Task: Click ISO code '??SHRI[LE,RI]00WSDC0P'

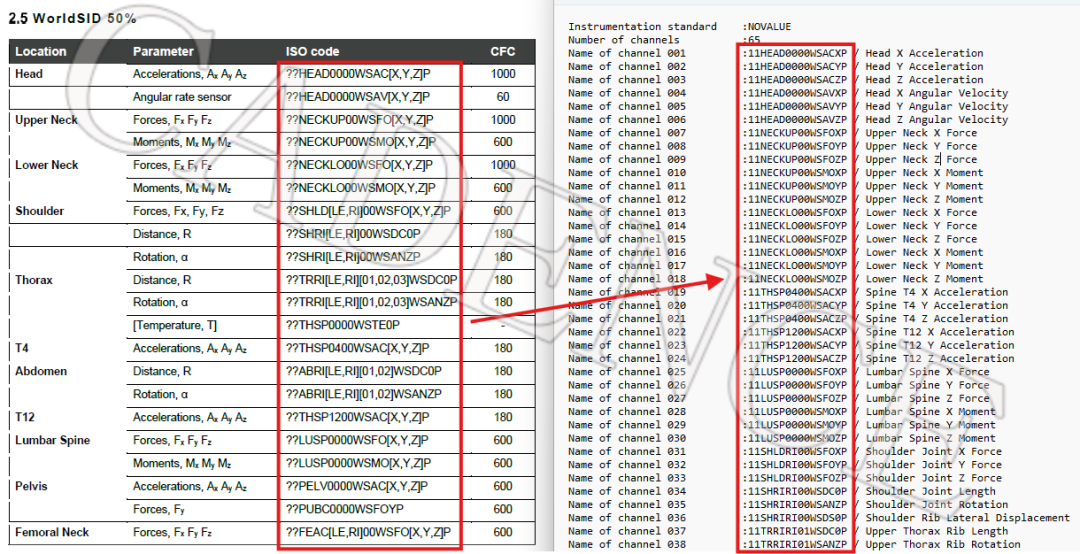Action: (x=353, y=234)
